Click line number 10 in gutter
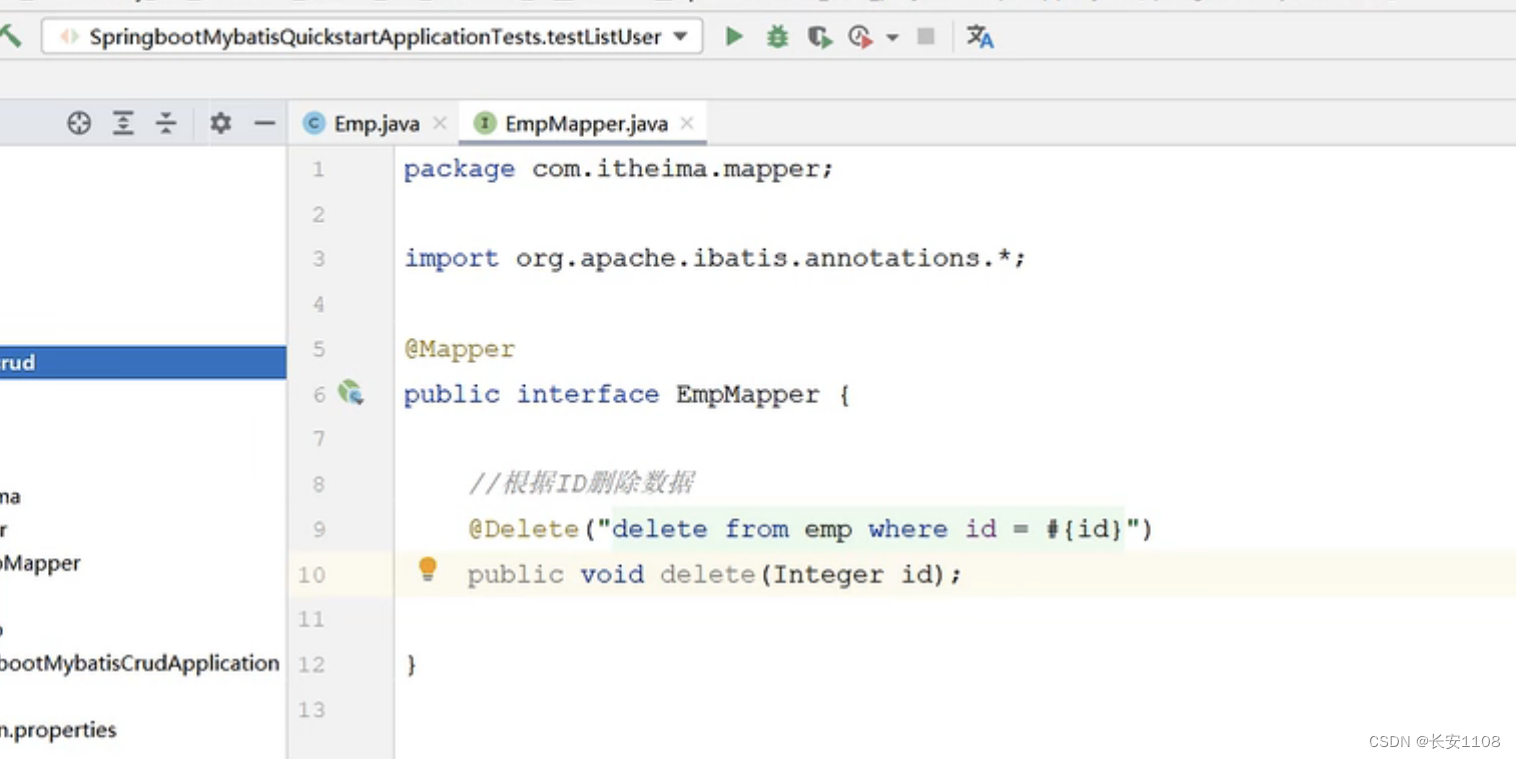 pyautogui.click(x=312, y=575)
